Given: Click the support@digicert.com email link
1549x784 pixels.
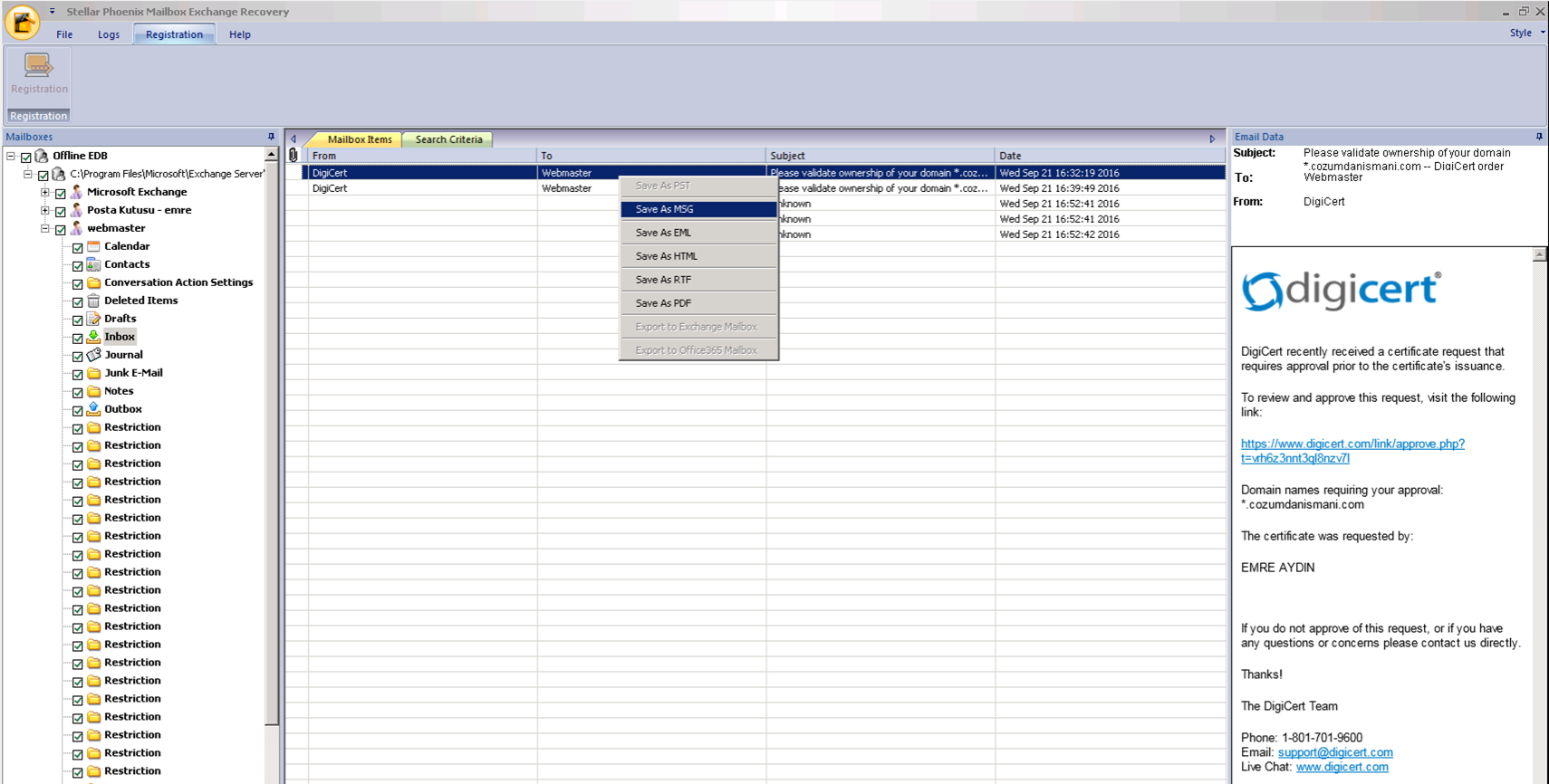Looking at the screenshot, I should (x=1335, y=752).
